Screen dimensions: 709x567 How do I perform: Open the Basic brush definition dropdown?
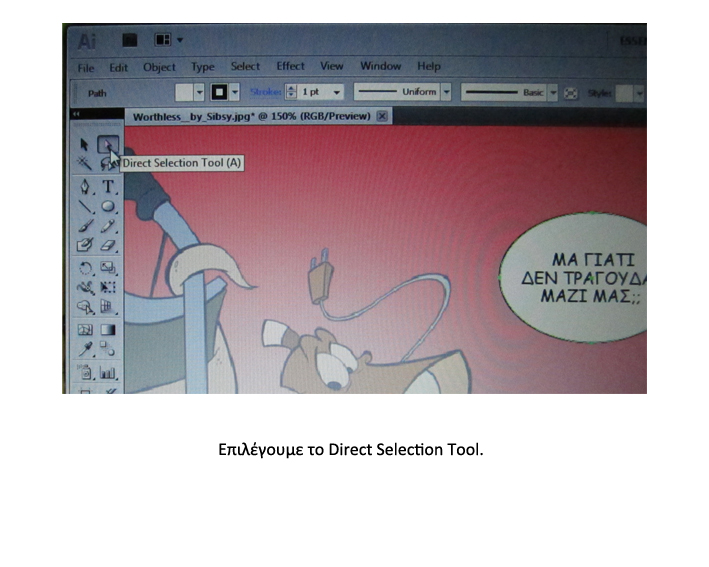click(x=553, y=93)
